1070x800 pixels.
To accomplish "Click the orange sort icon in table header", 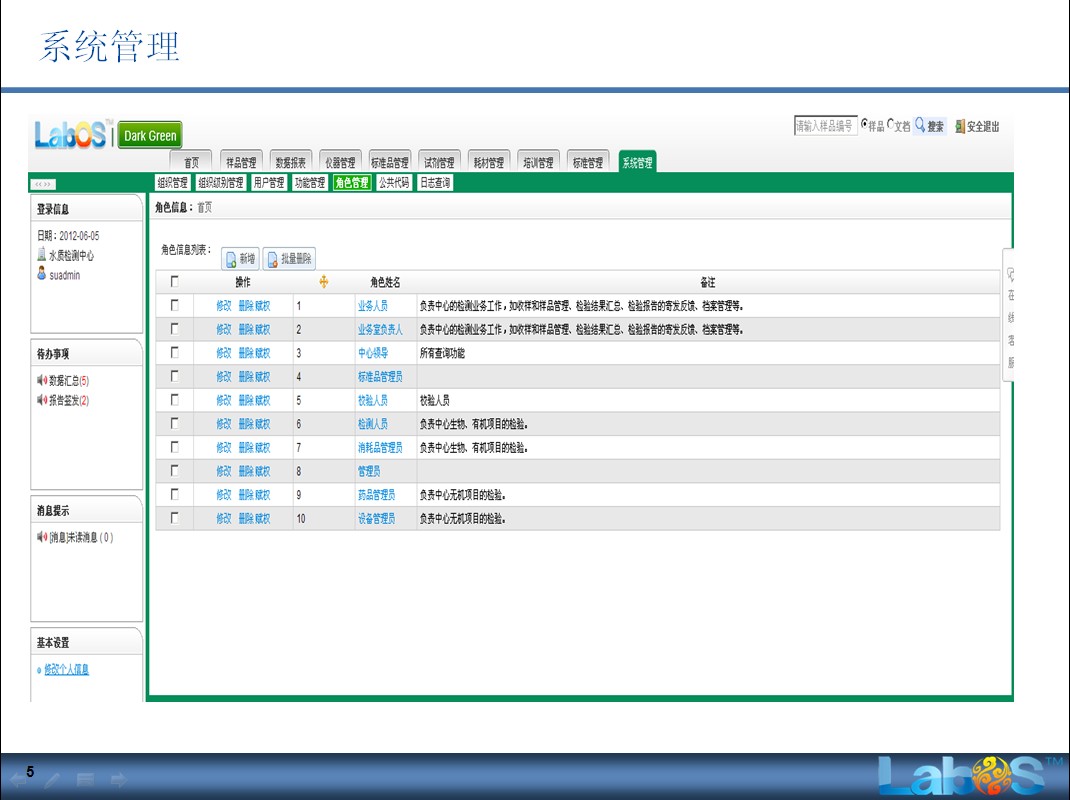I will [x=324, y=282].
